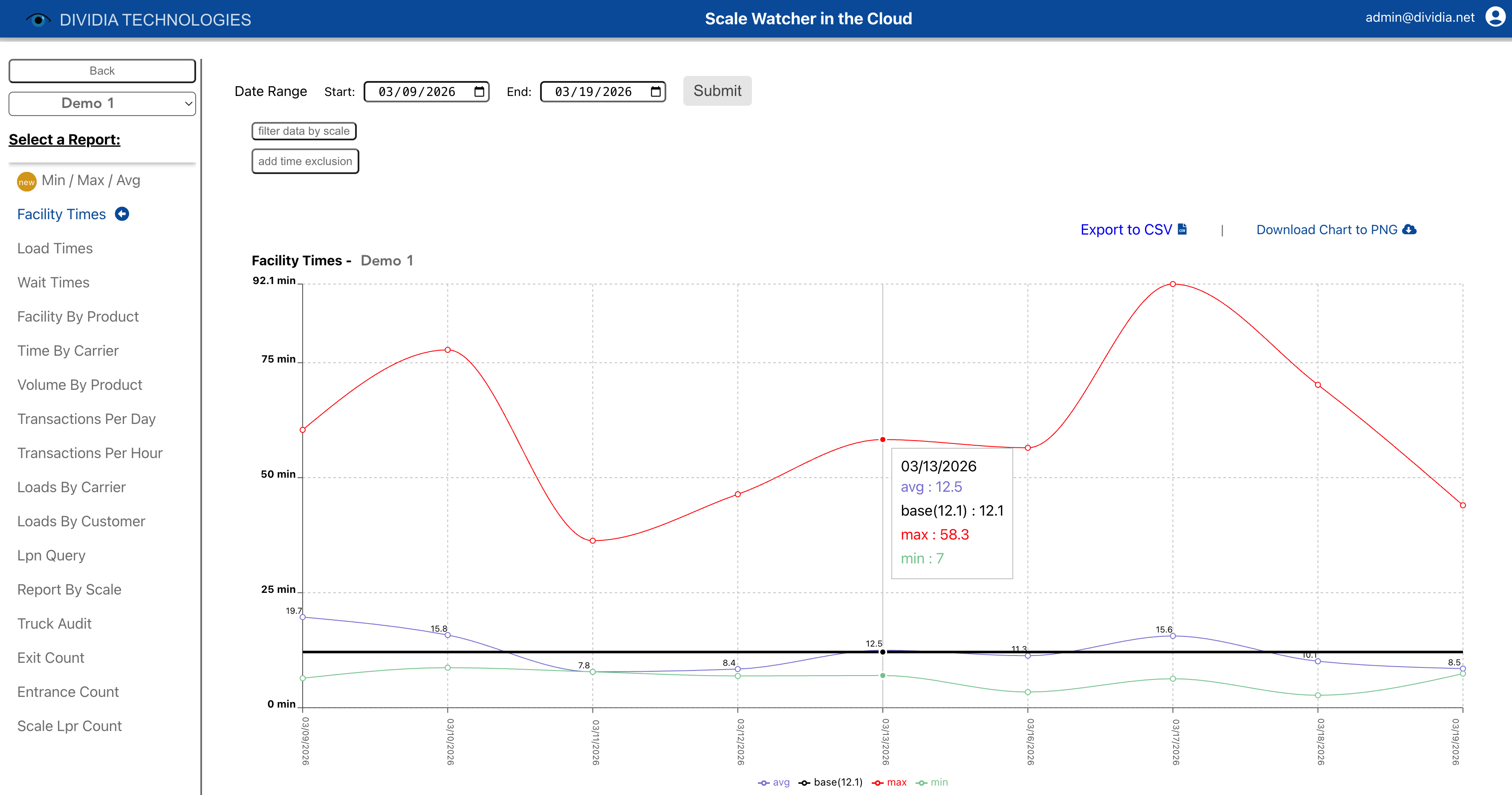Expand the add time exclusion option
1512x795 pixels.
coord(305,162)
